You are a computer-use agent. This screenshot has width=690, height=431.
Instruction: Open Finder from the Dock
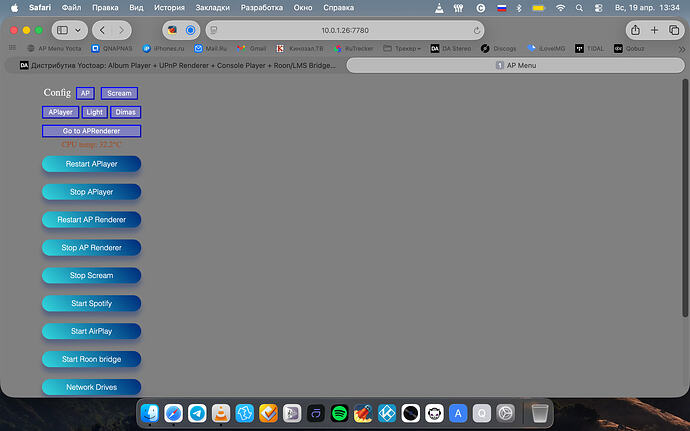click(x=150, y=413)
